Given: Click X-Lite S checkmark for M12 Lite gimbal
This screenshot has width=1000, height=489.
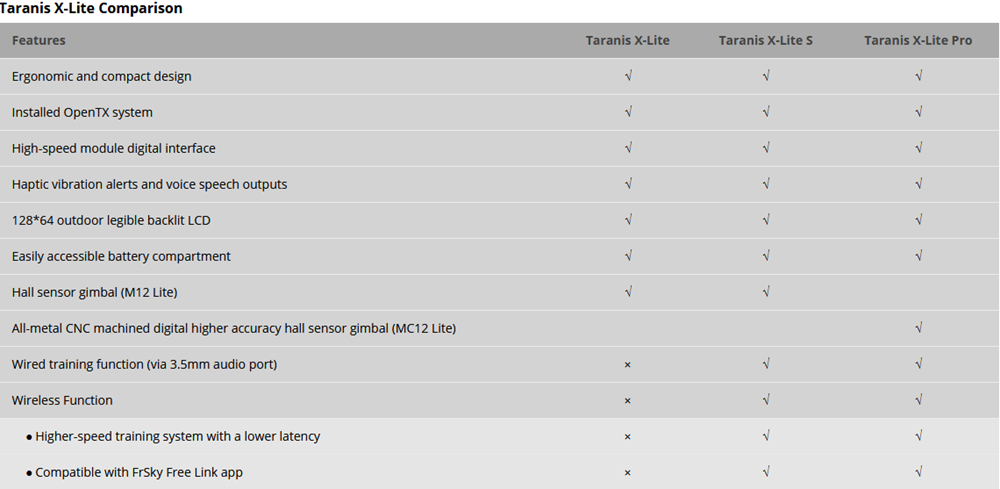Looking at the screenshot, I should pos(765,292).
